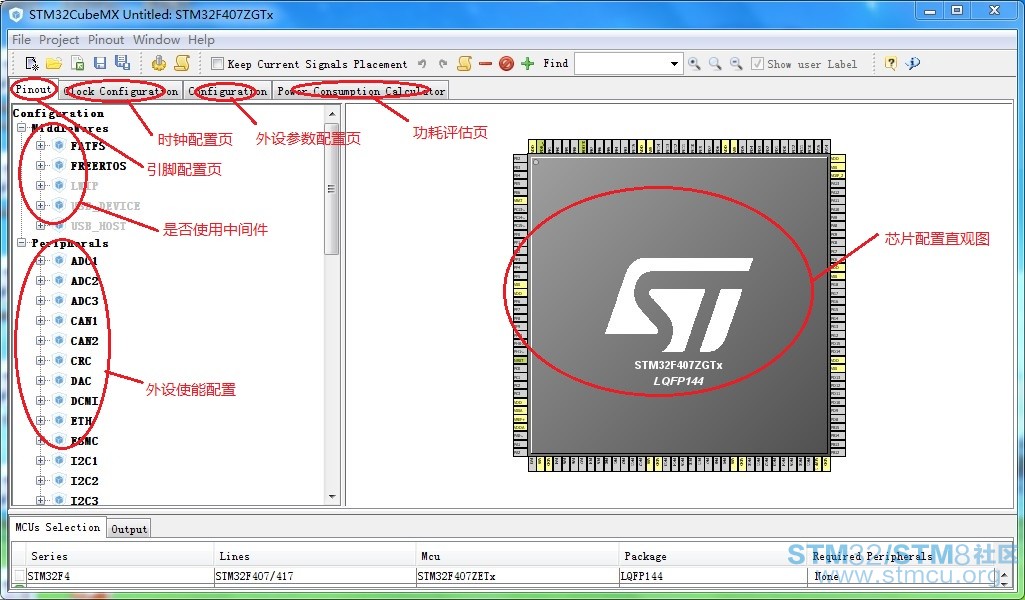Select the ETH tree item
The width and height of the screenshot is (1025, 600).
coord(80,420)
